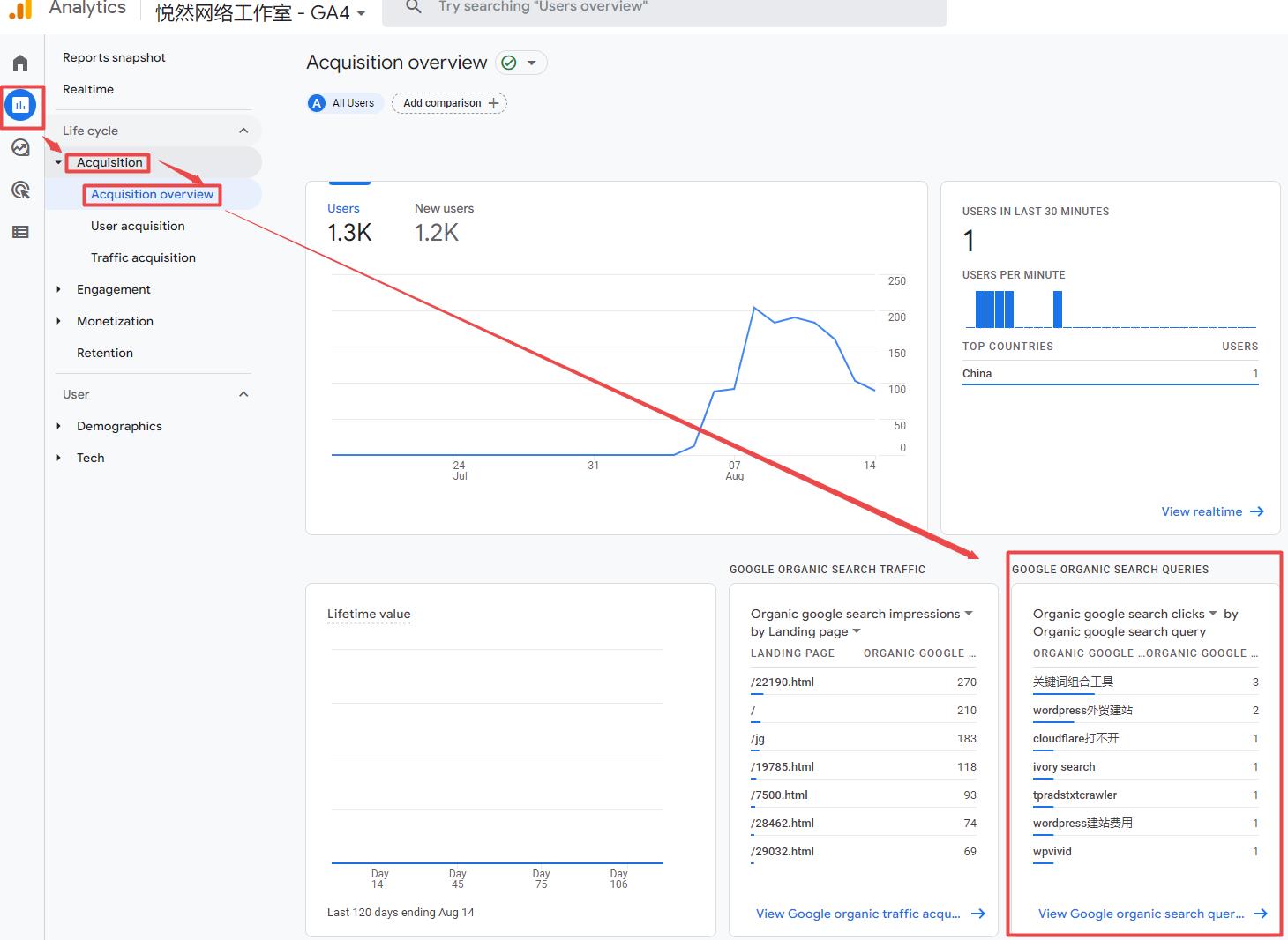Click query cloudflare打不开 row
Screen dimensions: 1288x940
[x=1146, y=739]
